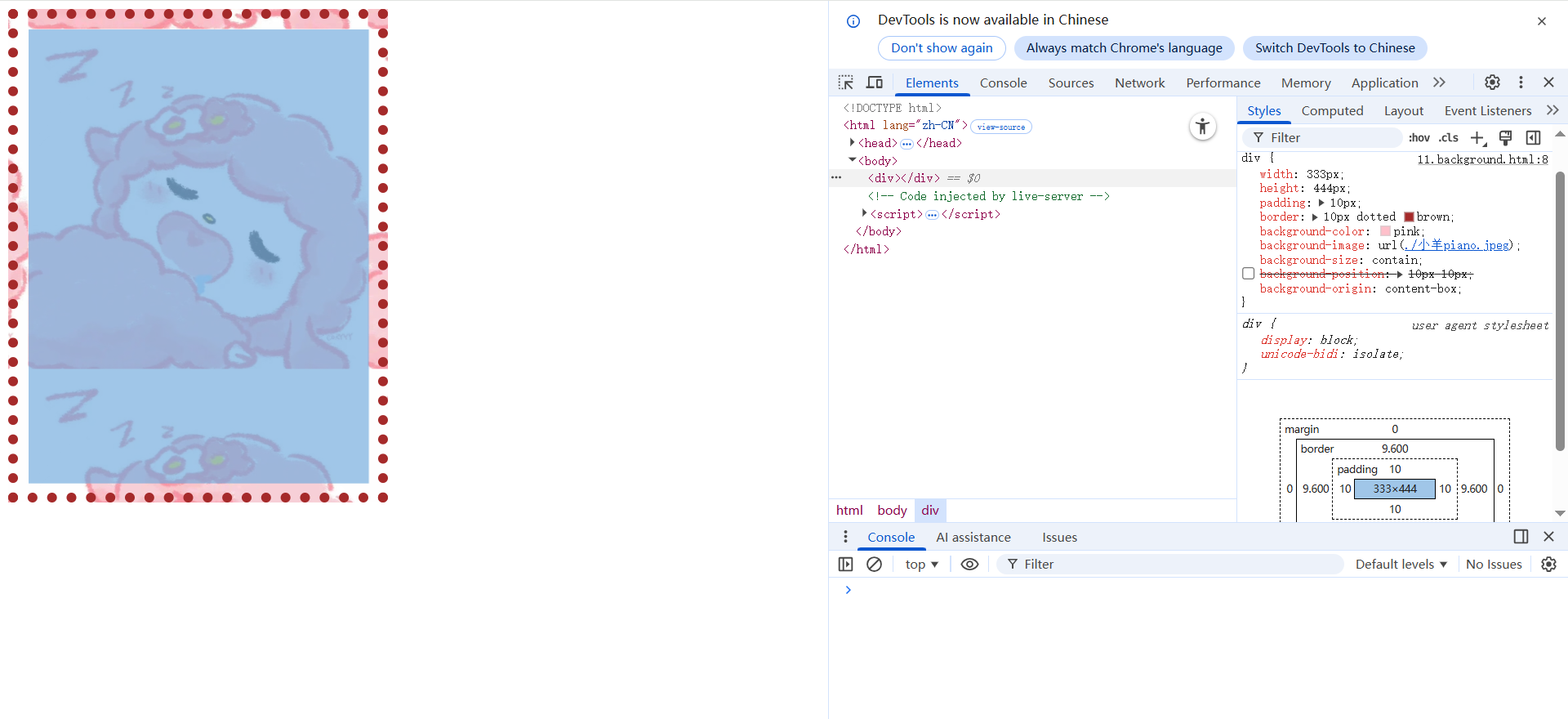
Task: Toggle the computed styles sidebar icon
Action: coord(1533,138)
